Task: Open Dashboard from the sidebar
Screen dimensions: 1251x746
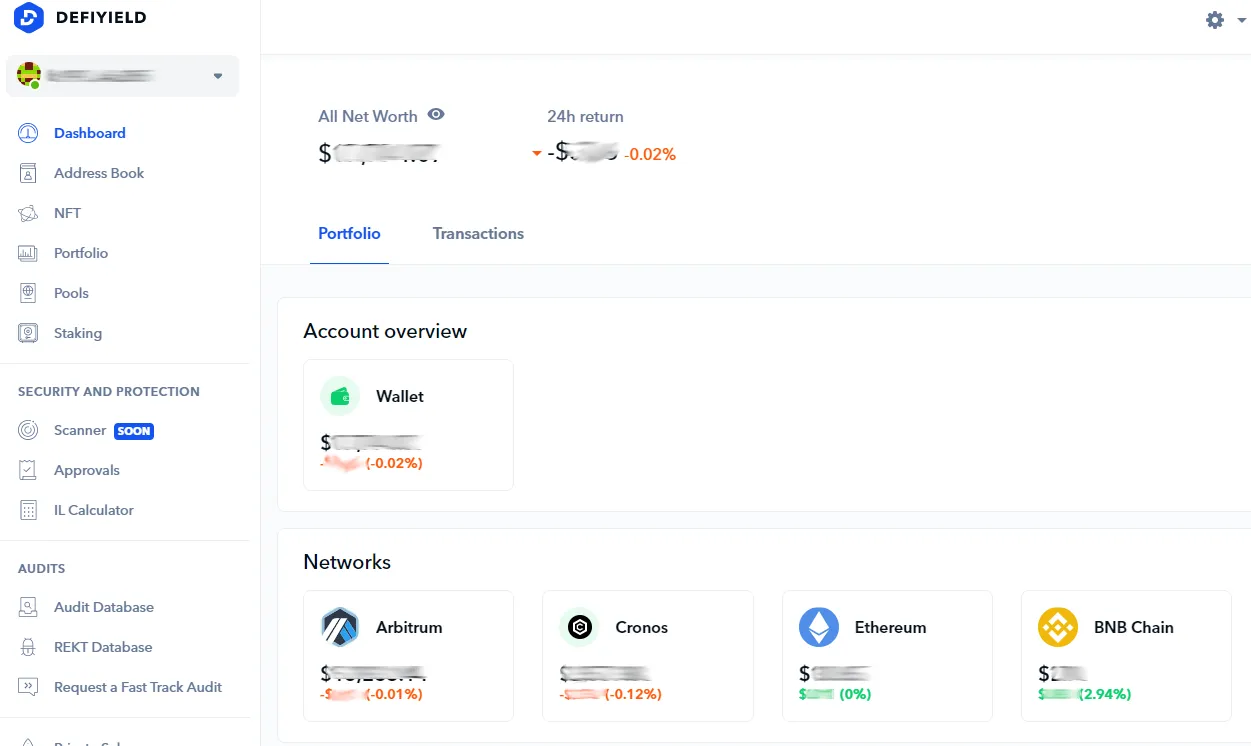Action: click(x=90, y=133)
